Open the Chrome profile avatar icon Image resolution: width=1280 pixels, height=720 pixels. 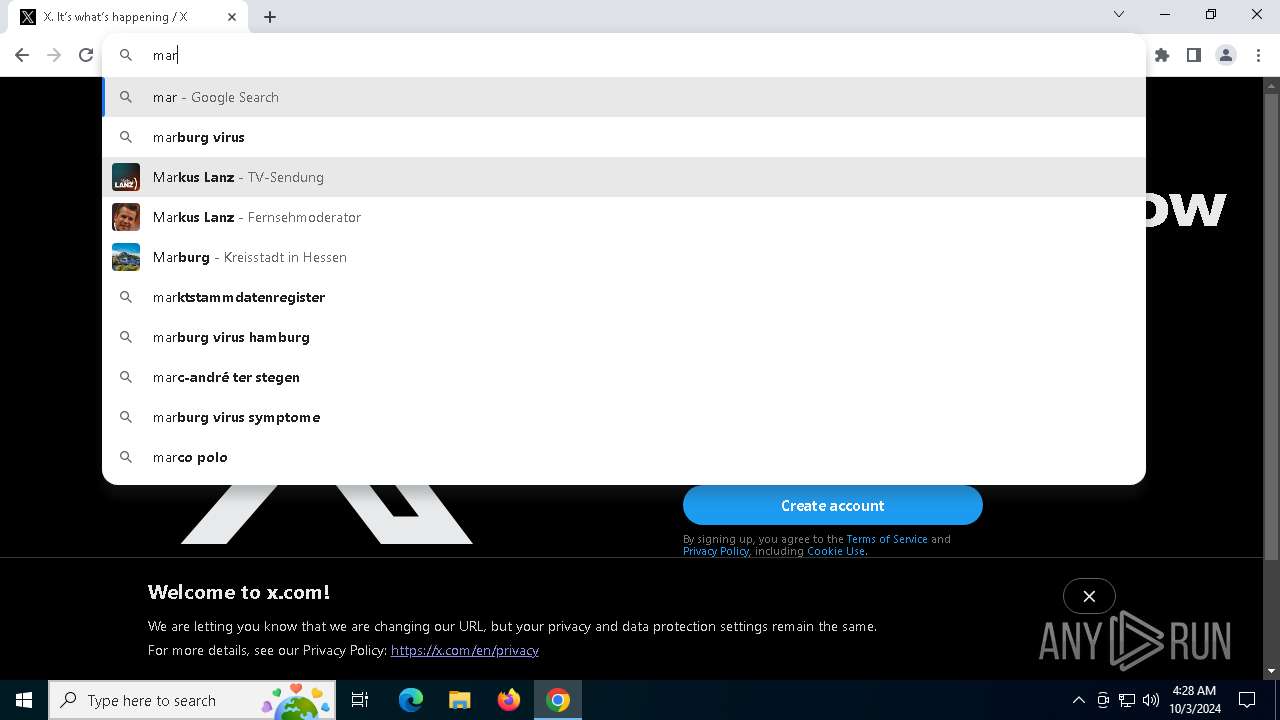1226,55
